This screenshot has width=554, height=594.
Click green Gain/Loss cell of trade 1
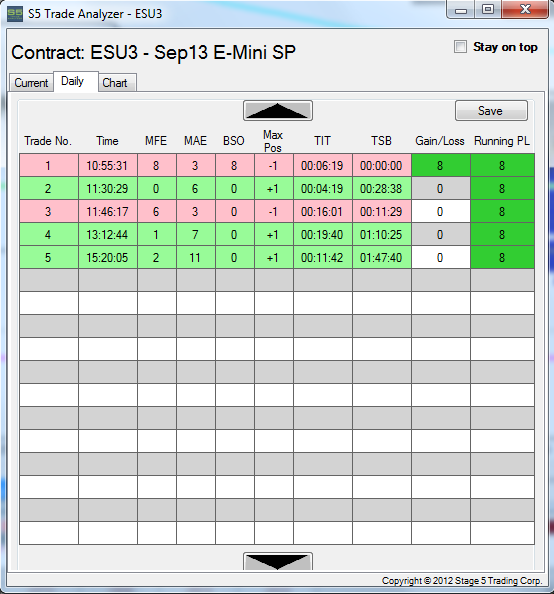441,165
